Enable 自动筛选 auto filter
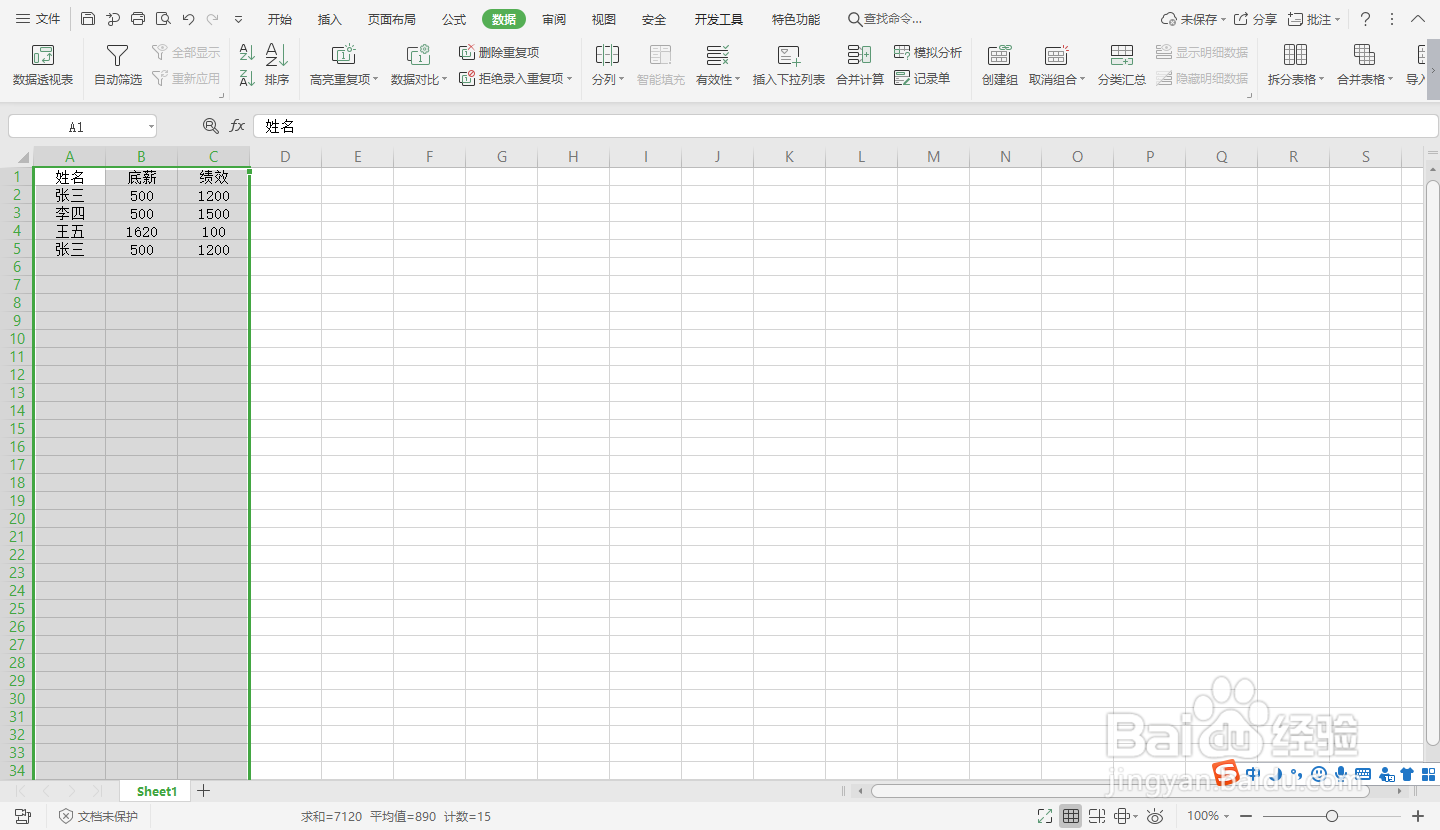1440x830 pixels. (118, 65)
